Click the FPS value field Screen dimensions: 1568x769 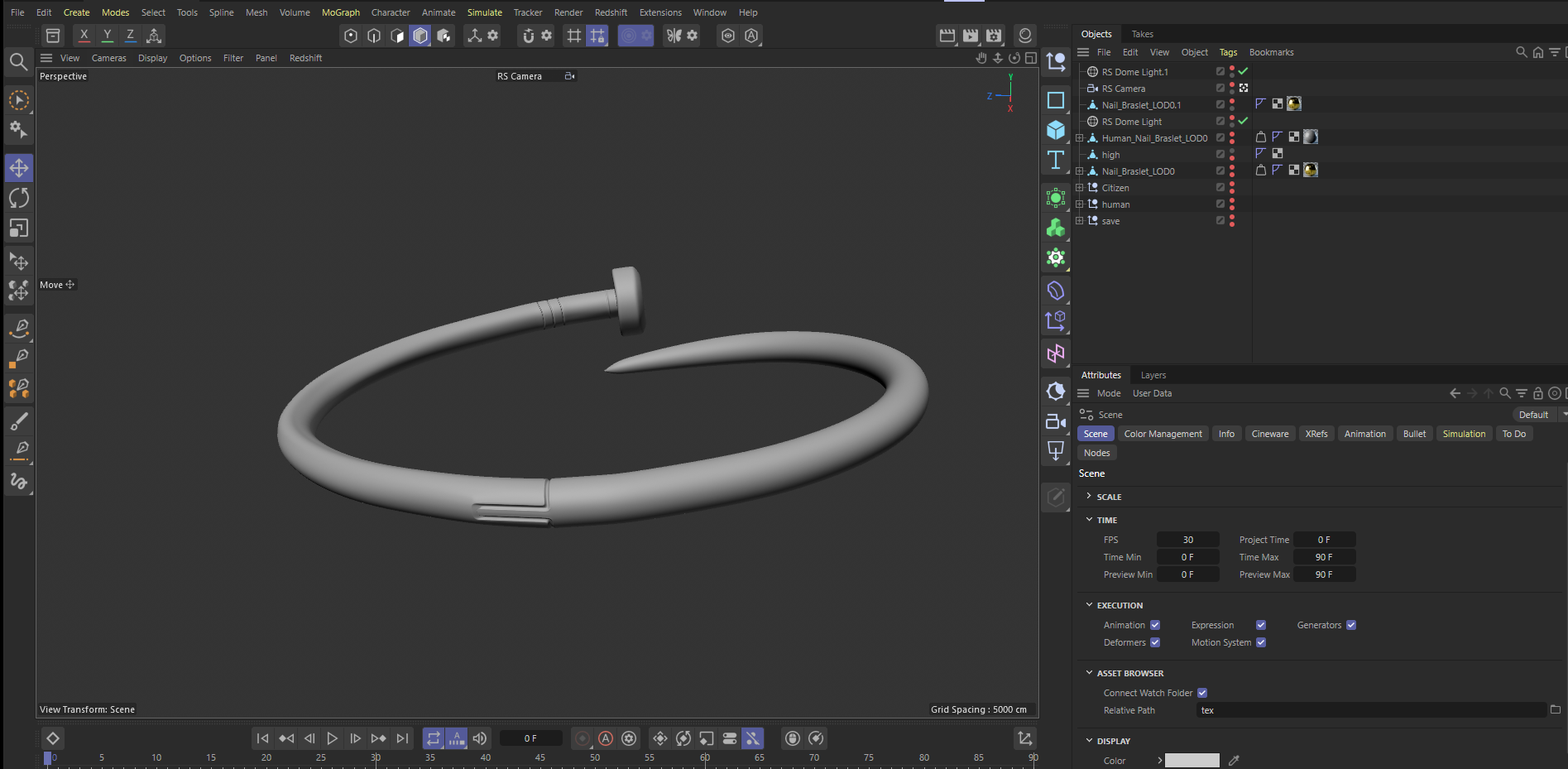click(x=1187, y=540)
